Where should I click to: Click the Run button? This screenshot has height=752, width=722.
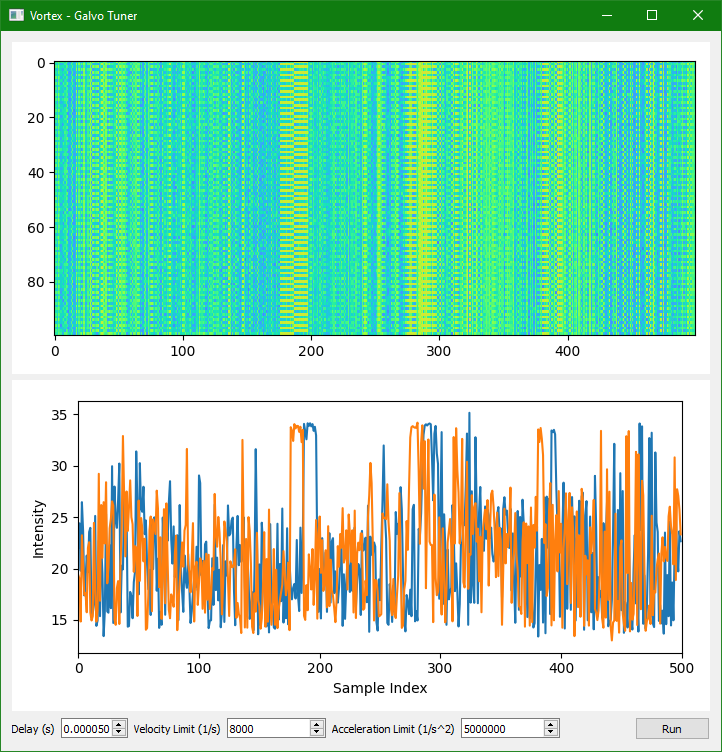tap(671, 729)
